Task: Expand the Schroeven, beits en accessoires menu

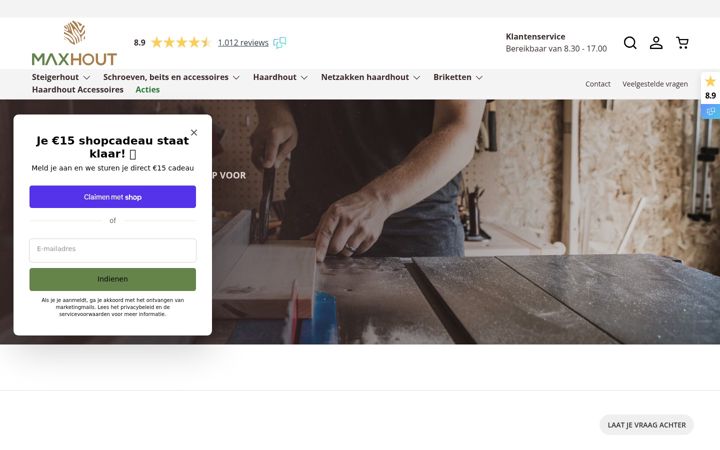Action: [x=171, y=77]
